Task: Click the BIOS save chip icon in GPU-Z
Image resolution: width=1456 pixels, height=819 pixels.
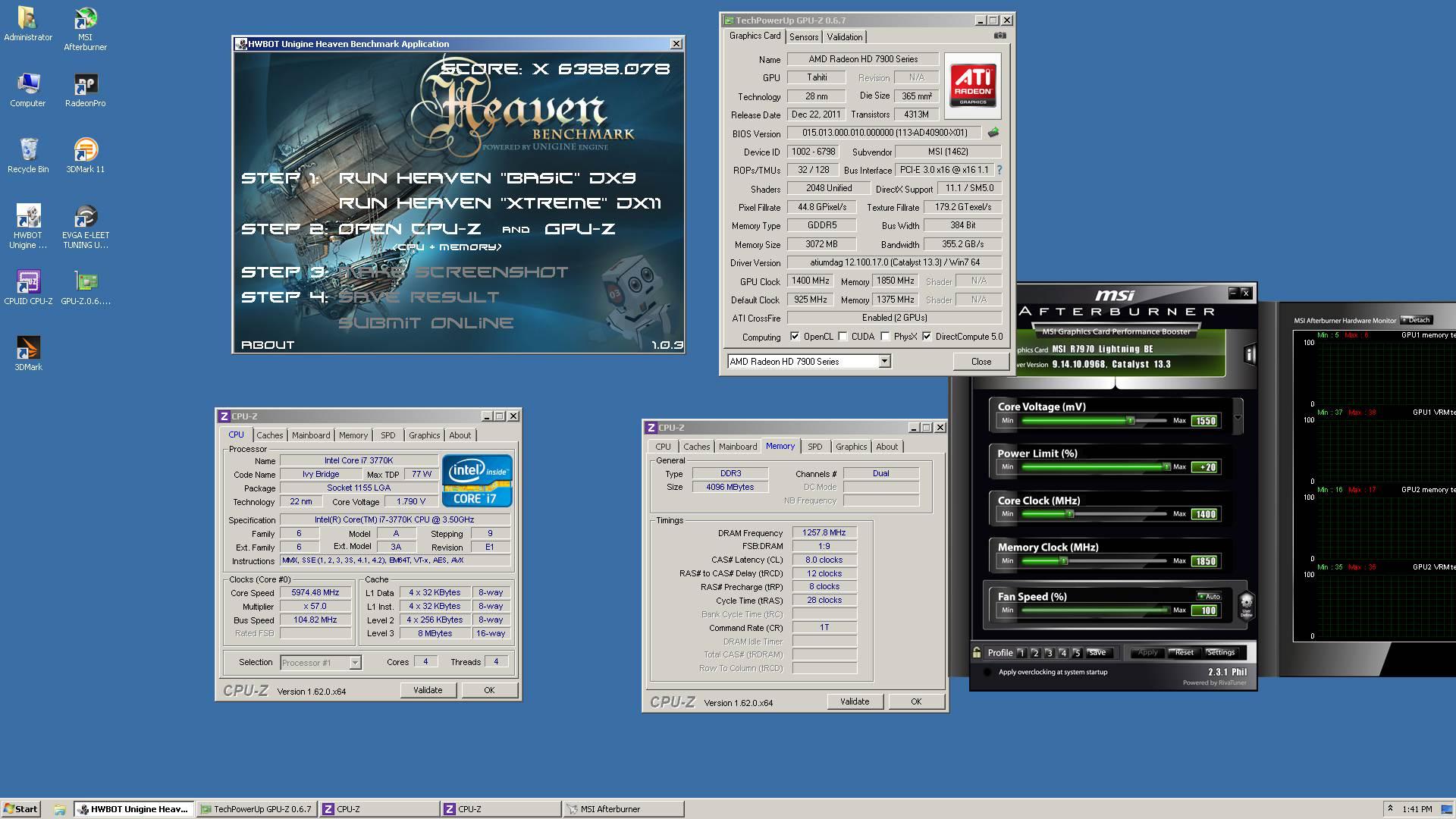Action: click(993, 133)
